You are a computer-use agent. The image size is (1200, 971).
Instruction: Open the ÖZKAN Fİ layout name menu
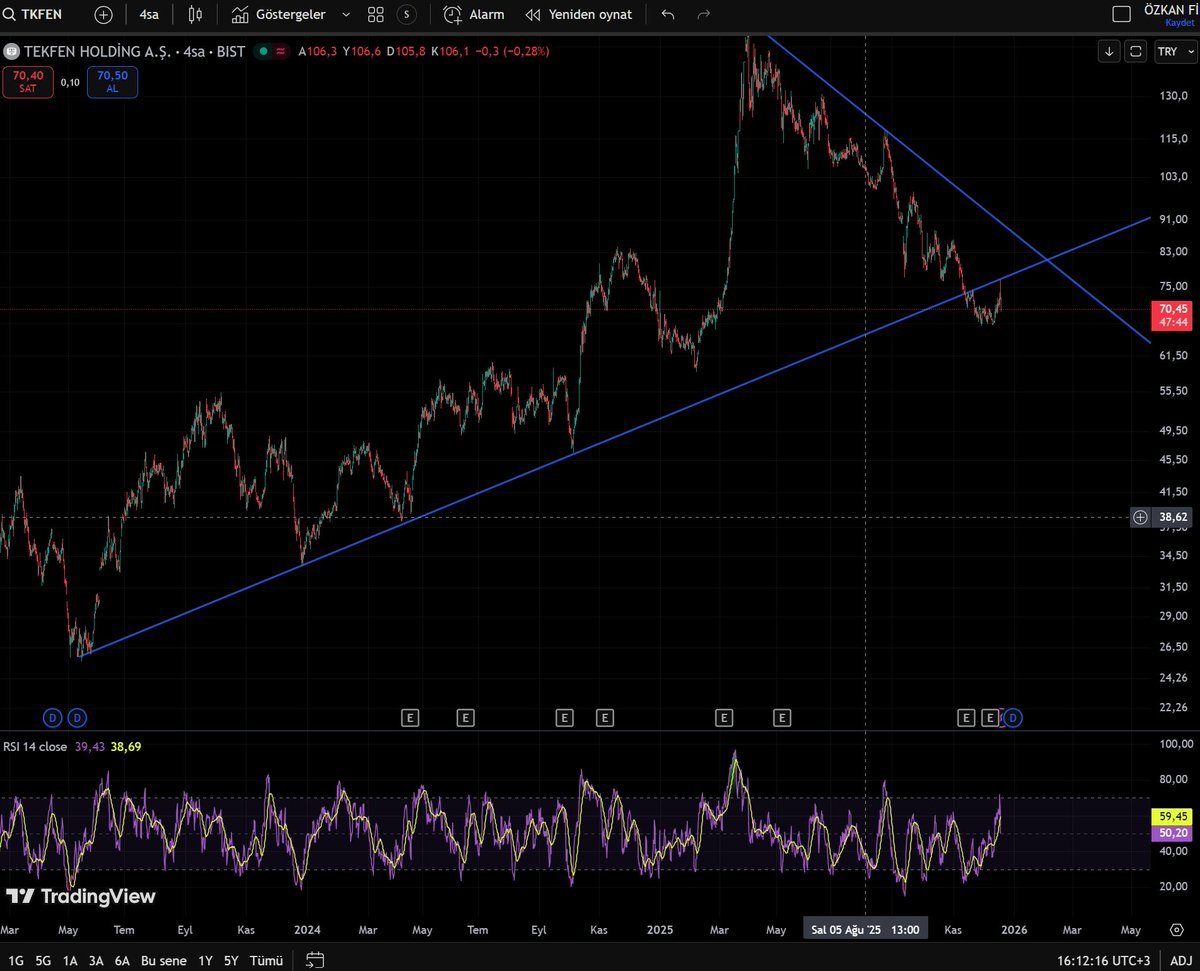[1170, 10]
